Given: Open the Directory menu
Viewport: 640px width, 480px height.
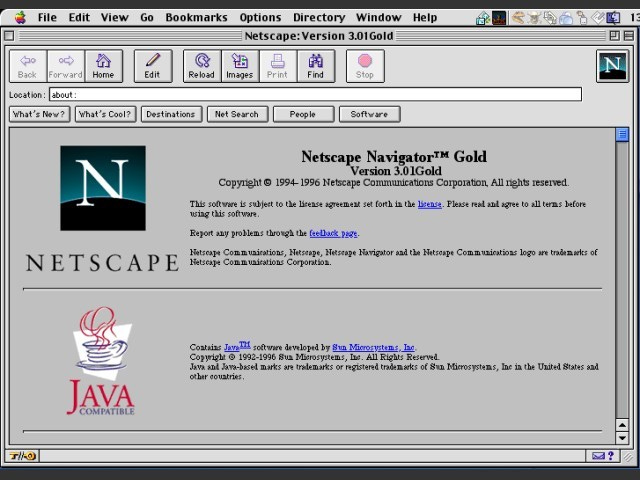Looking at the screenshot, I should point(319,18).
